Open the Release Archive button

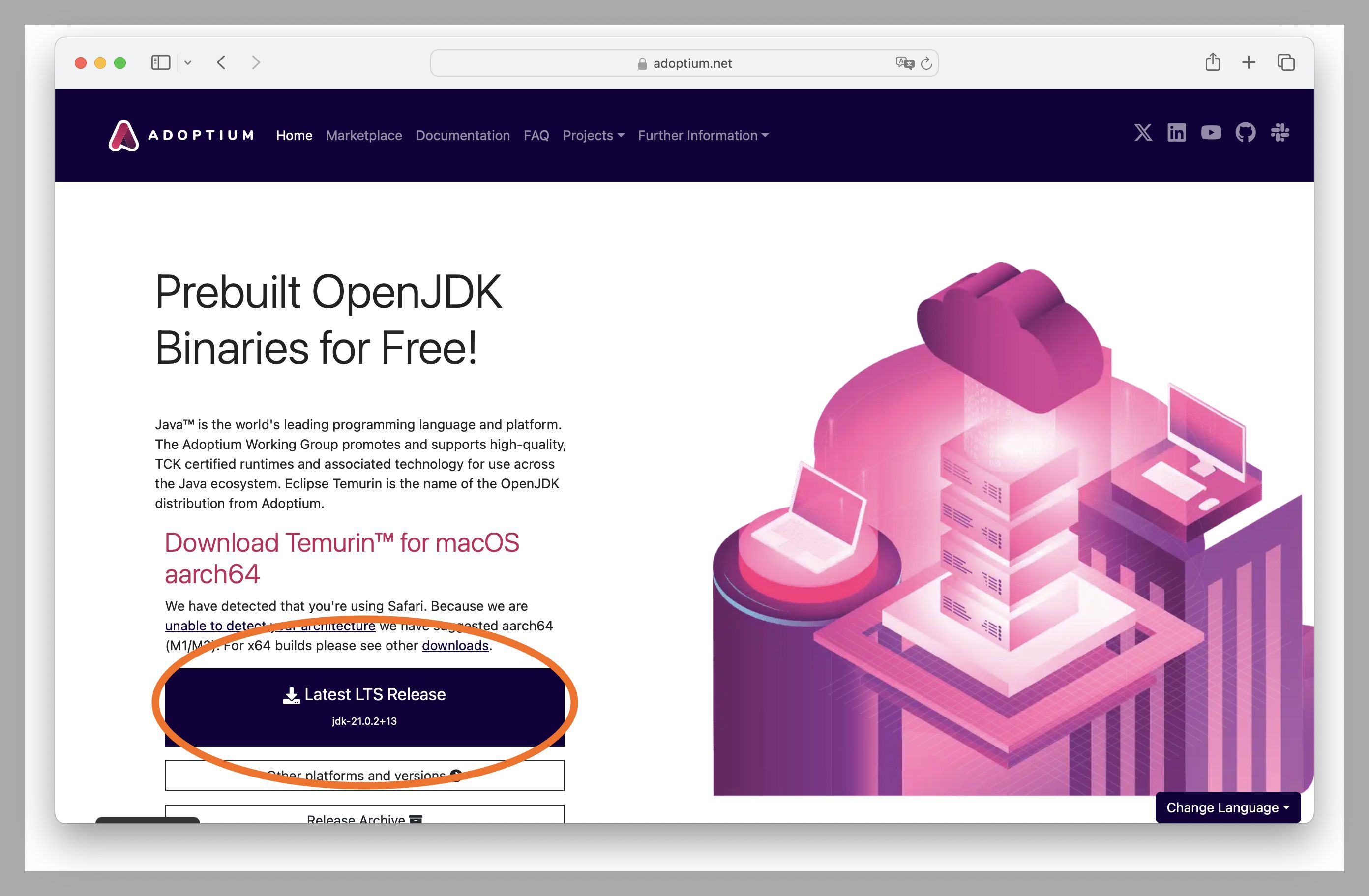pos(364,814)
